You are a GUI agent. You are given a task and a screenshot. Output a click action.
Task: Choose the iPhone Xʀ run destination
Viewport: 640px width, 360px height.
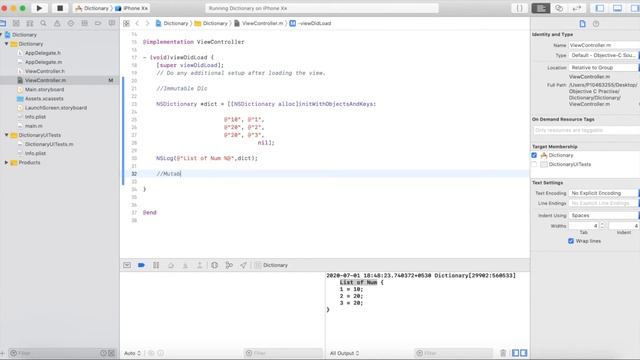click(132, 8)
